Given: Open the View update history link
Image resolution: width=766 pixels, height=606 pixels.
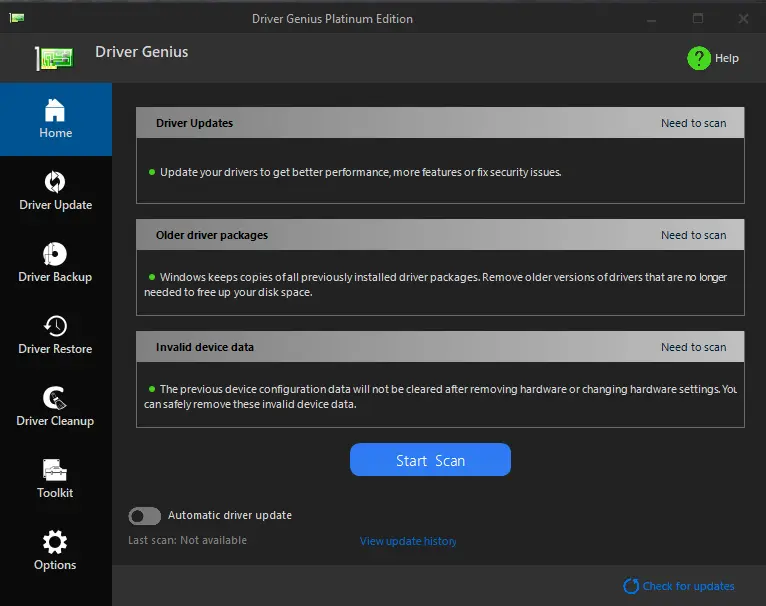Looking at the screenshot, I should pos(408,541).
